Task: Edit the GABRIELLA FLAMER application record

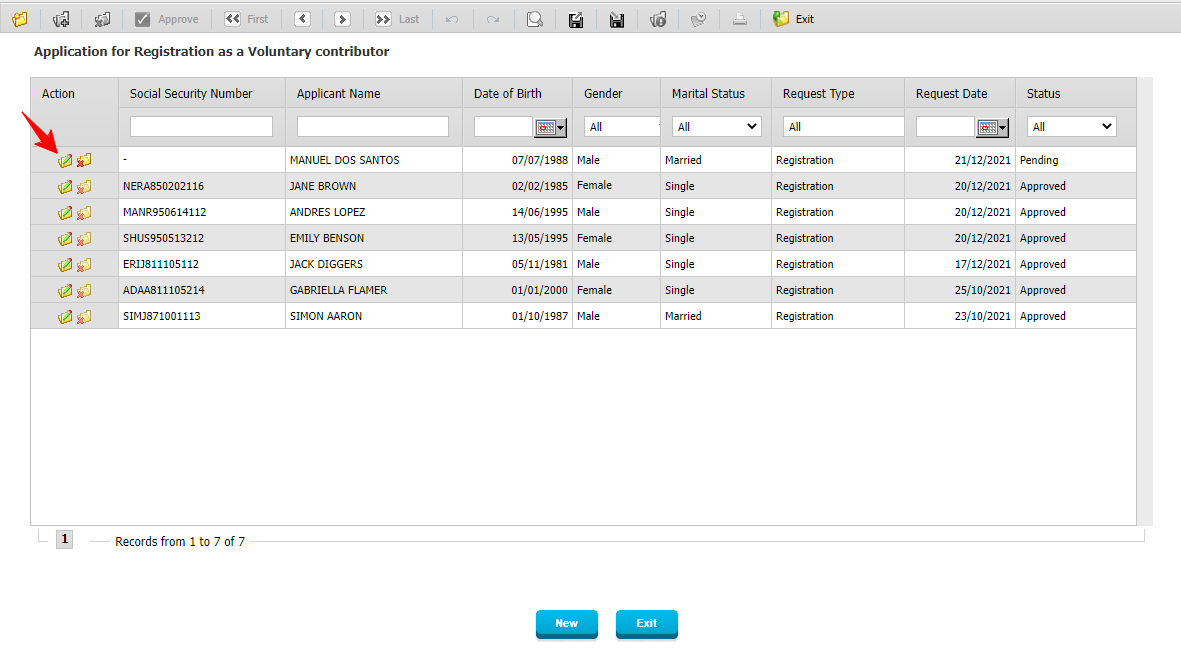Action: coord(66,291)
